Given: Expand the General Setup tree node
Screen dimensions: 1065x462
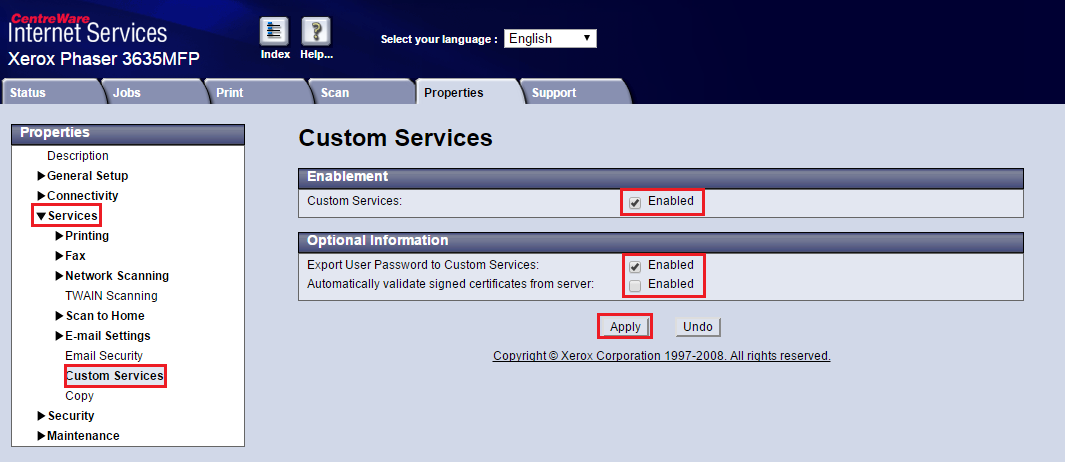Looking at the screenshot, I should (42, 176).
